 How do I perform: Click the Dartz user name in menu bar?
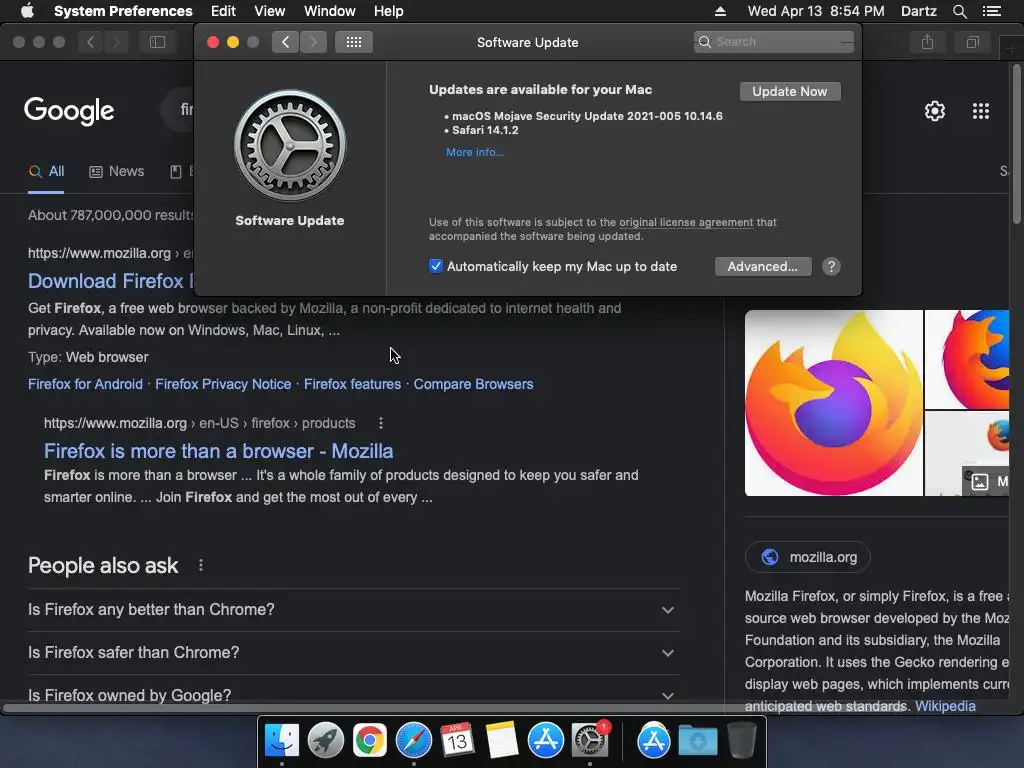click(918, 11)
